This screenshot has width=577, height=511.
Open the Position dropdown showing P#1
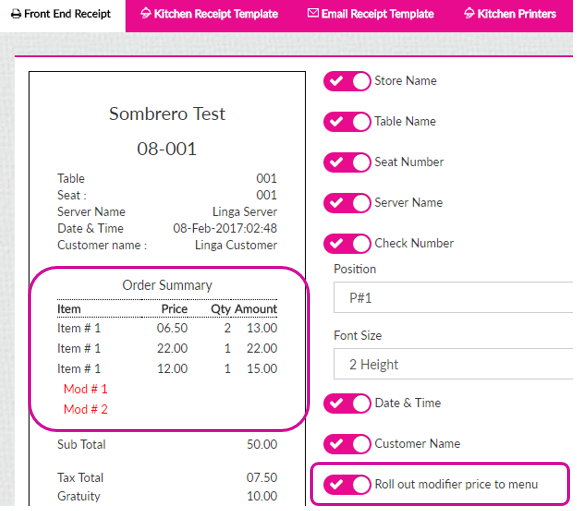[x=453, y=298]
